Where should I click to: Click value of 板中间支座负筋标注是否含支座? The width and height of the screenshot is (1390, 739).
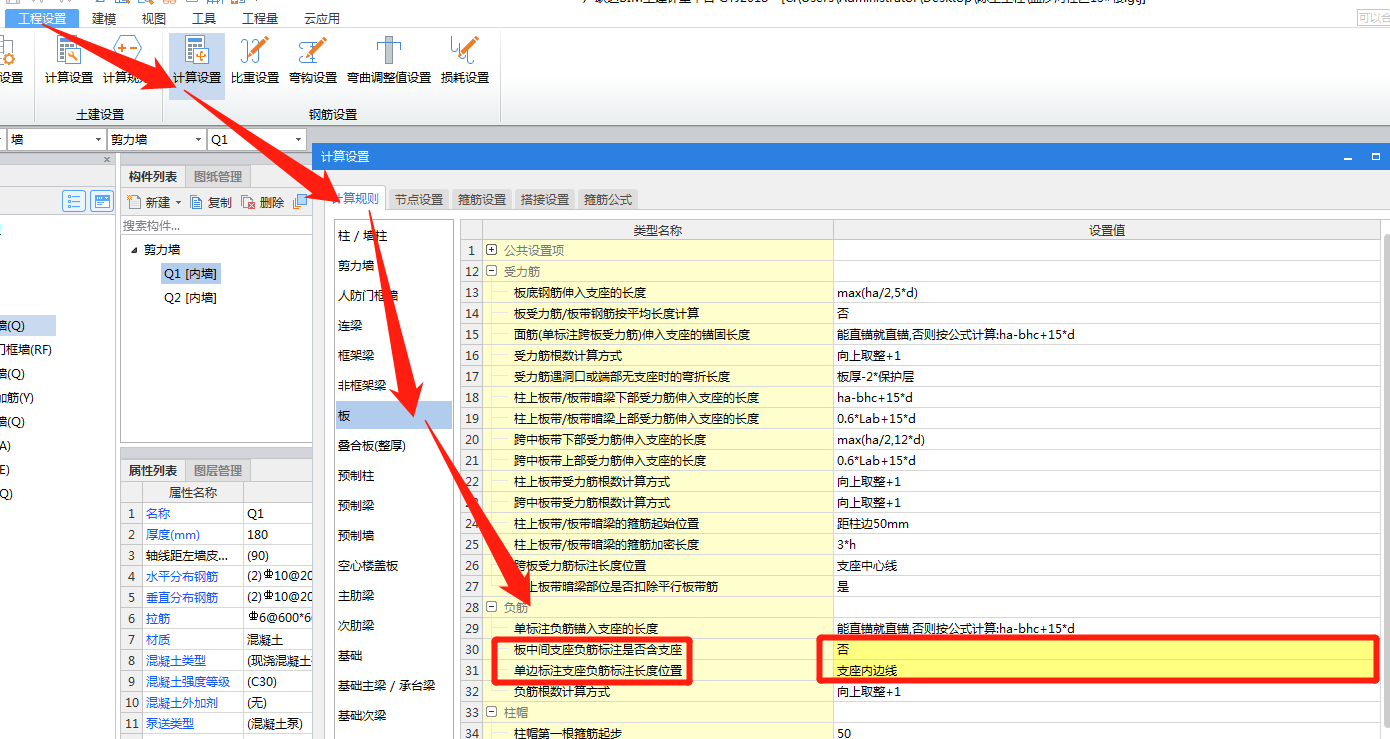1106,649
